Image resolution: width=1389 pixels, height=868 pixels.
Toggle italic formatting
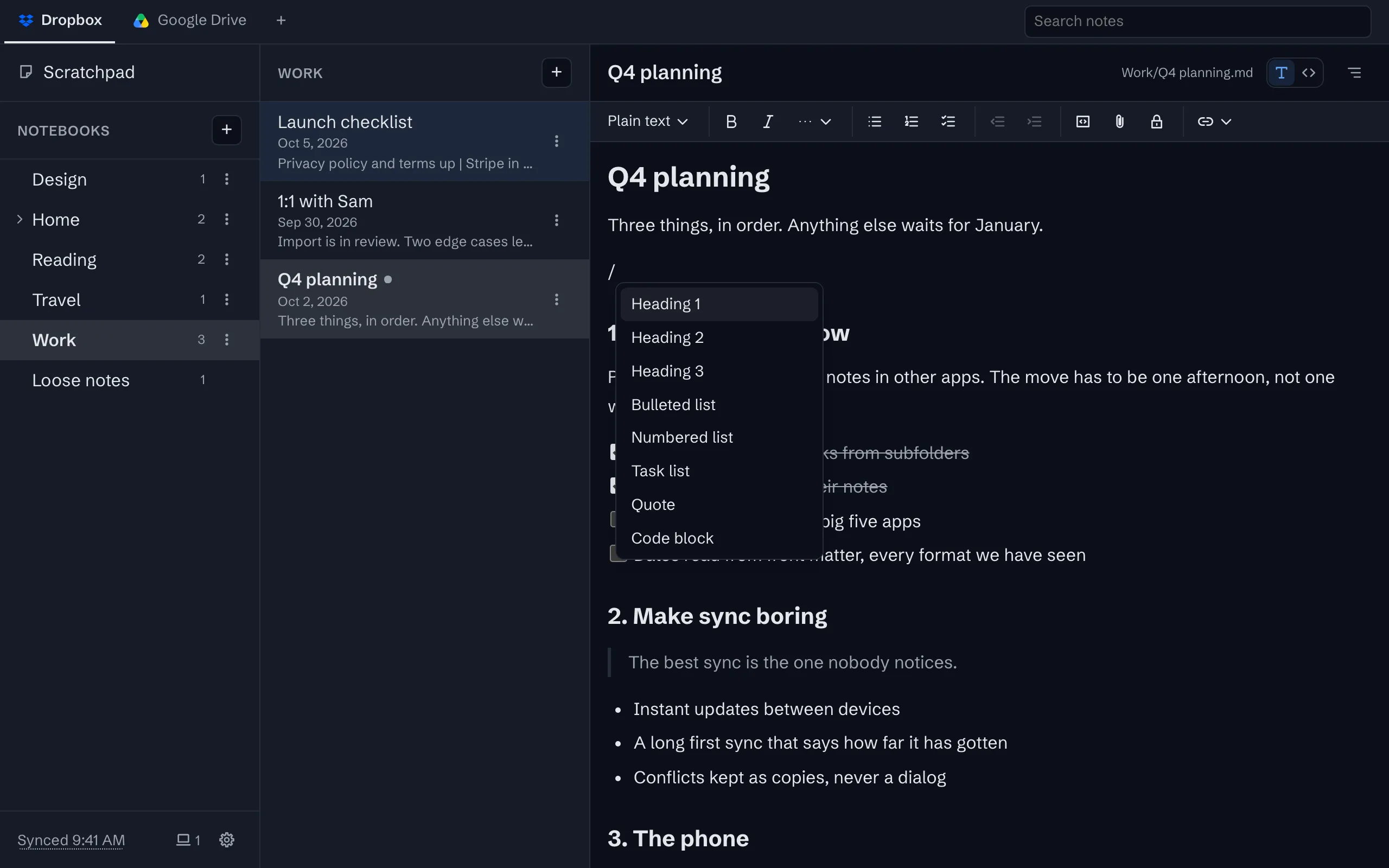coord(767,122)
